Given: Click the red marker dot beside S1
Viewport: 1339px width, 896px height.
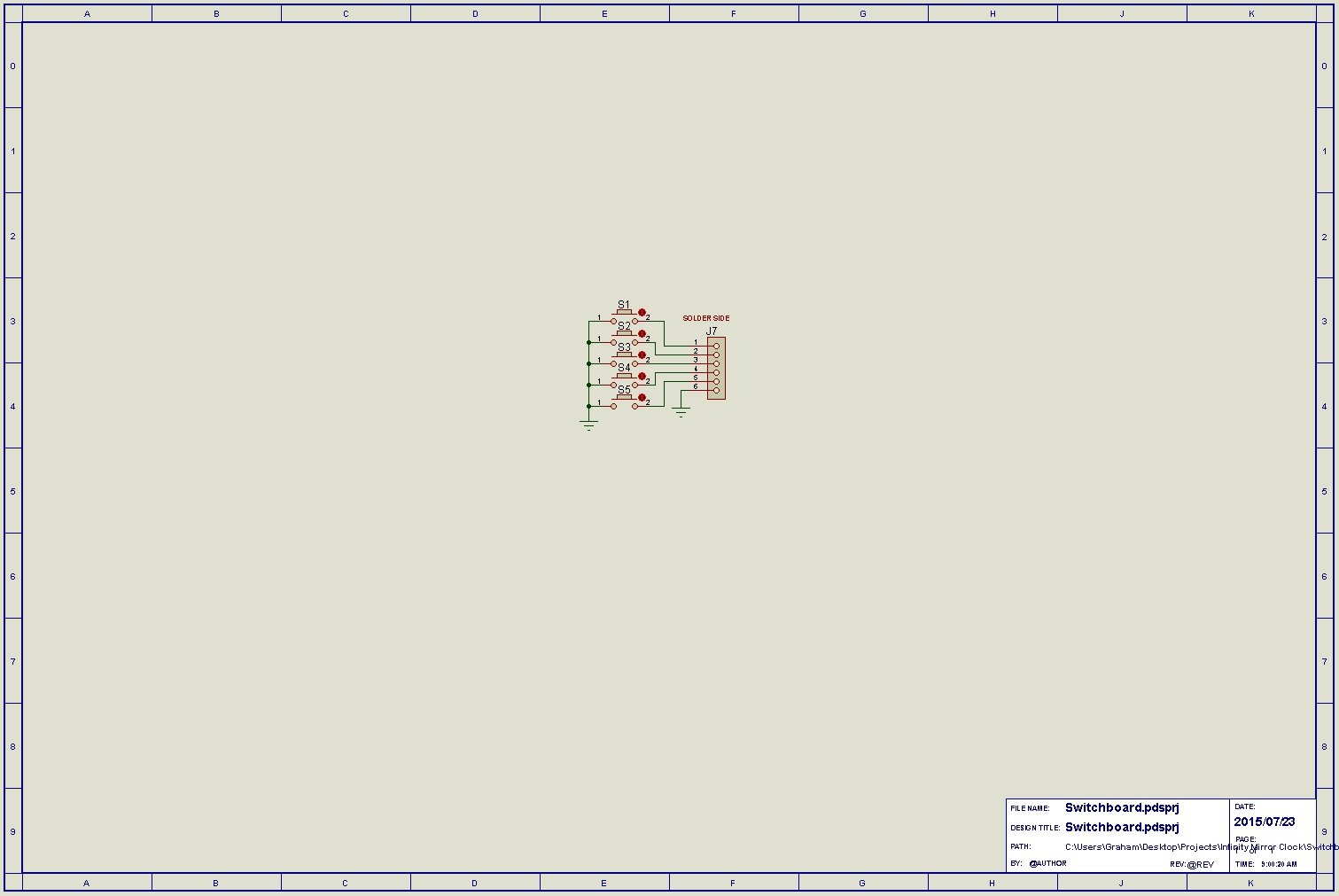Looking at the screenshot, I should point(642,312).
